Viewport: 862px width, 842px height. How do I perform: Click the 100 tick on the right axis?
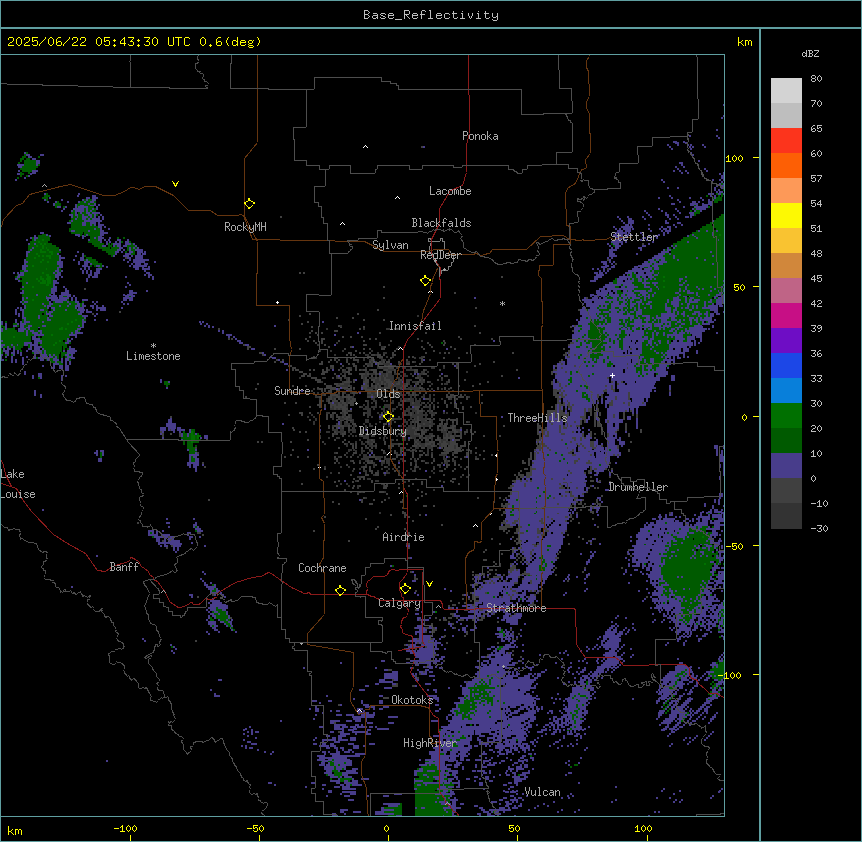(x=734, y=158)
